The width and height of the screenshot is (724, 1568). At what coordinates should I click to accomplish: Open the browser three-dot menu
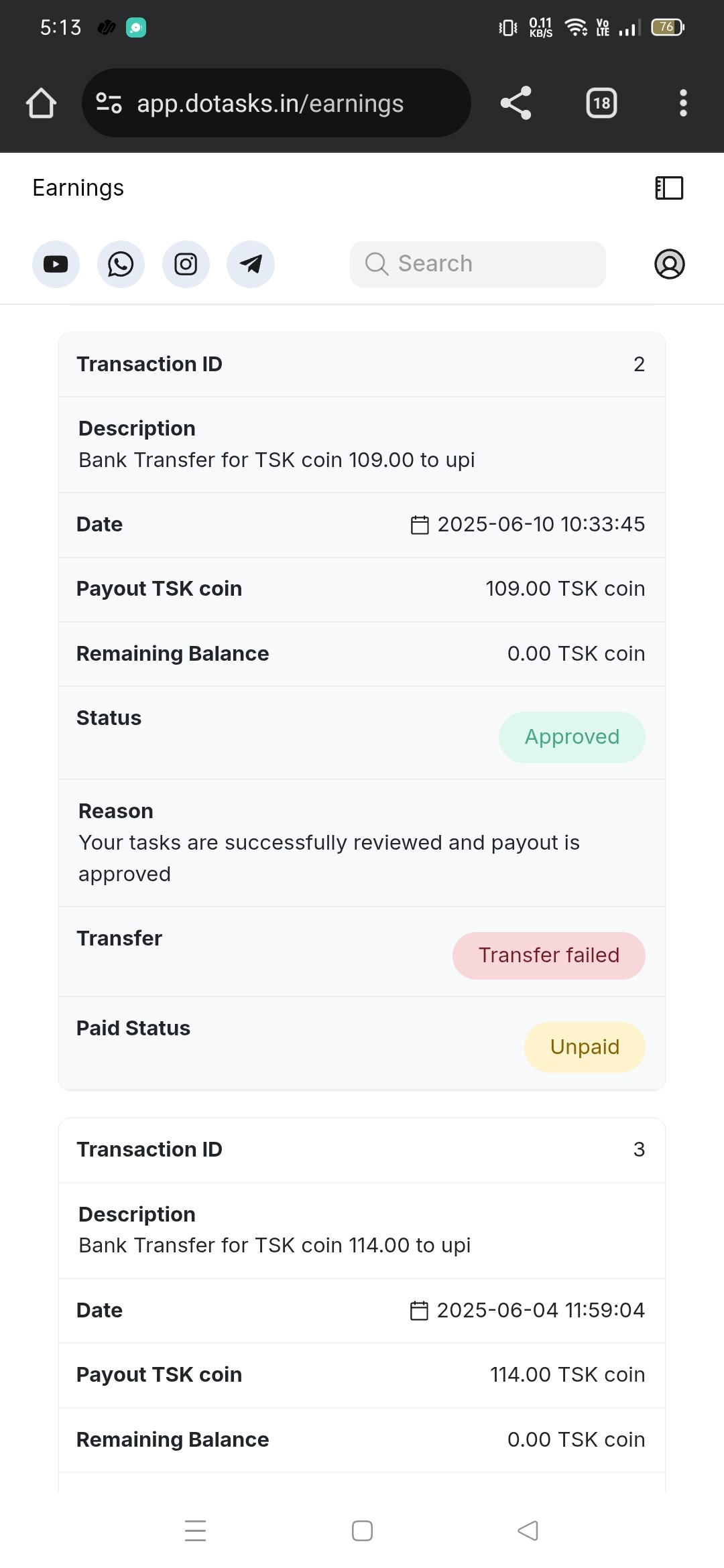point(683,103)
